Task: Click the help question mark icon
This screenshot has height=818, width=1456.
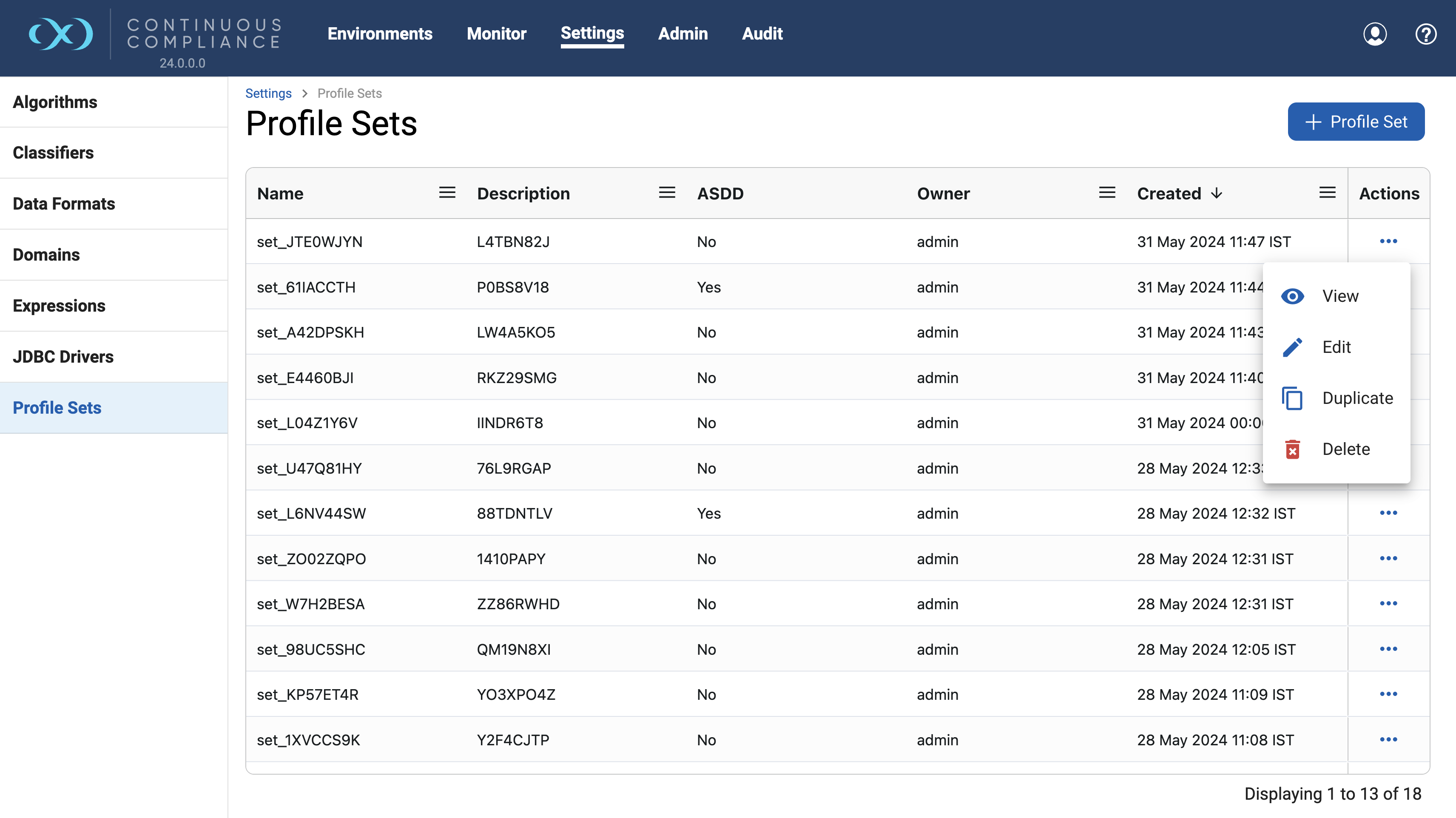Action: point(1425,34)
